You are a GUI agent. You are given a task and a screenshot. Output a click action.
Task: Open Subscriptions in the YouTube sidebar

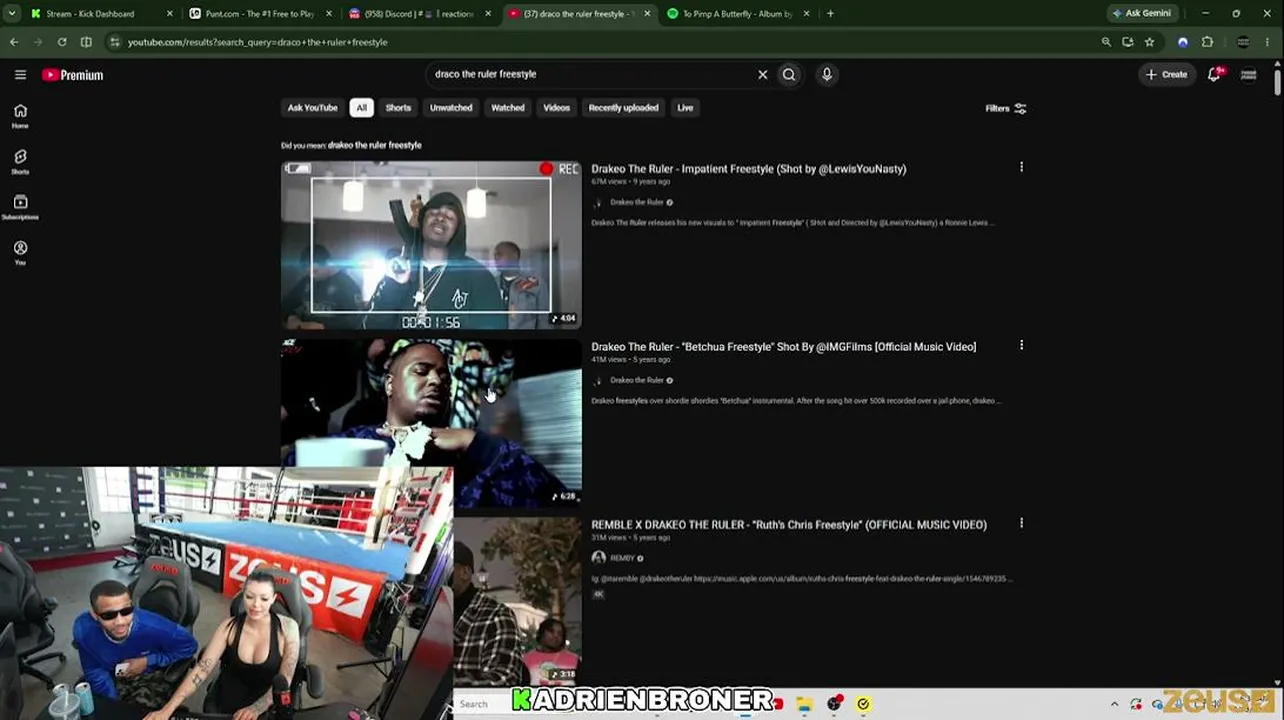tap(20, 207)
